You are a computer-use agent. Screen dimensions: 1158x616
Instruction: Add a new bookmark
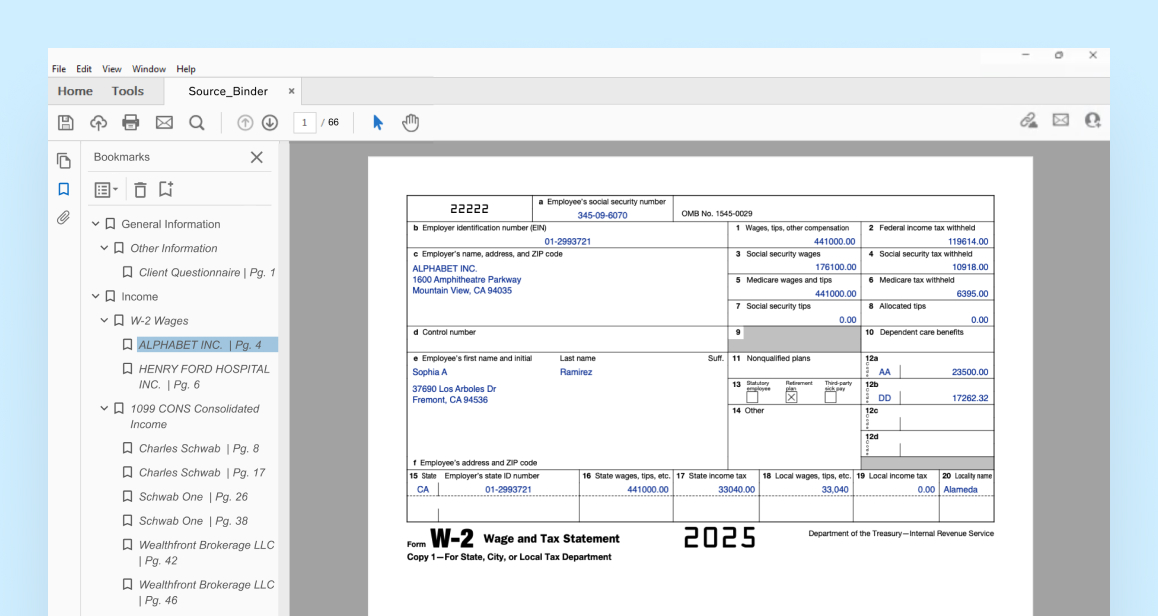click(x=166, y=189)
